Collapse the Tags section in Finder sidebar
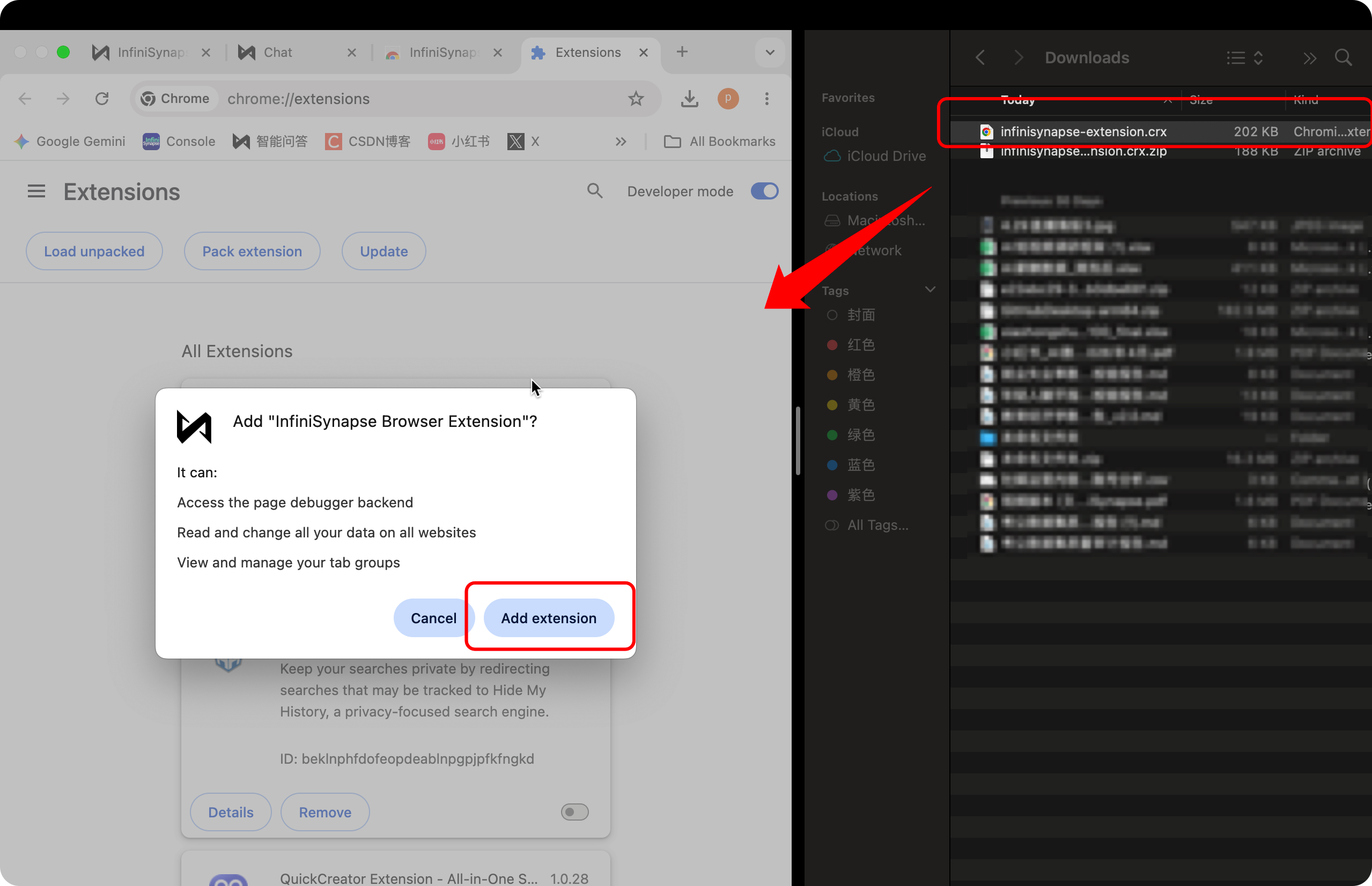Screen dimensions: 1372x886 [x=930, y=290]
